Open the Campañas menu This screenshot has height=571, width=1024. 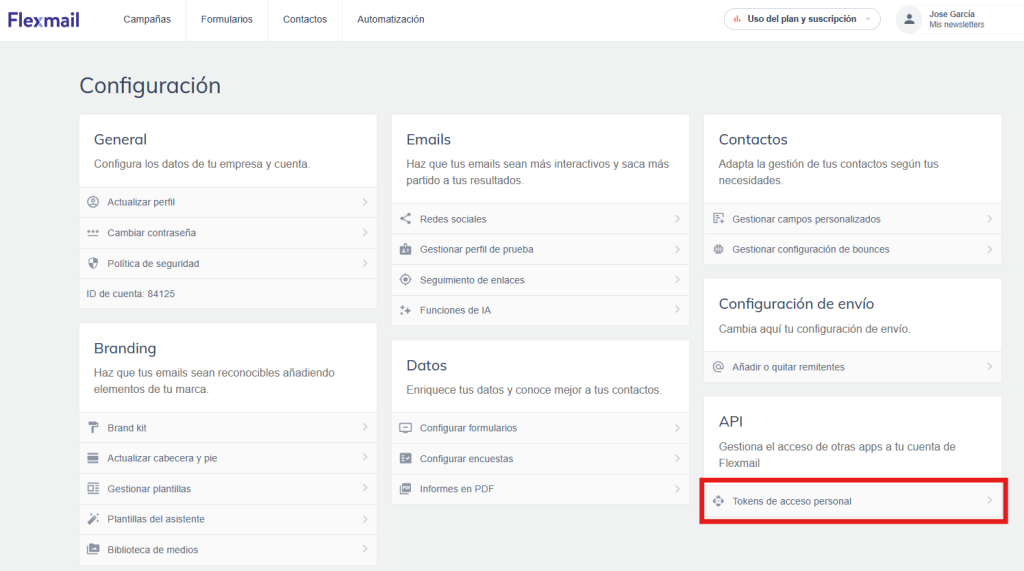[147, 20]
